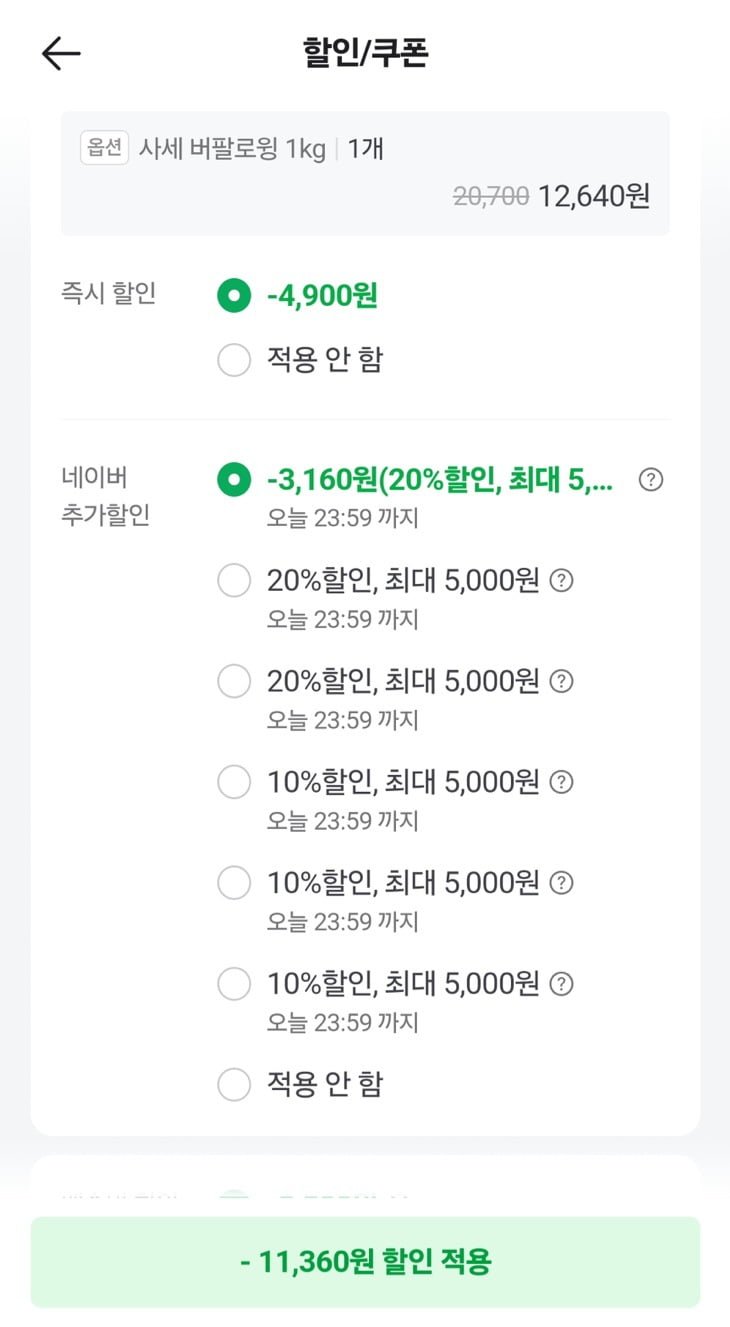Select first unselected 20%할인 coupon radio
This screenshot has width=730, height=1327.
(x=234, y=580)
